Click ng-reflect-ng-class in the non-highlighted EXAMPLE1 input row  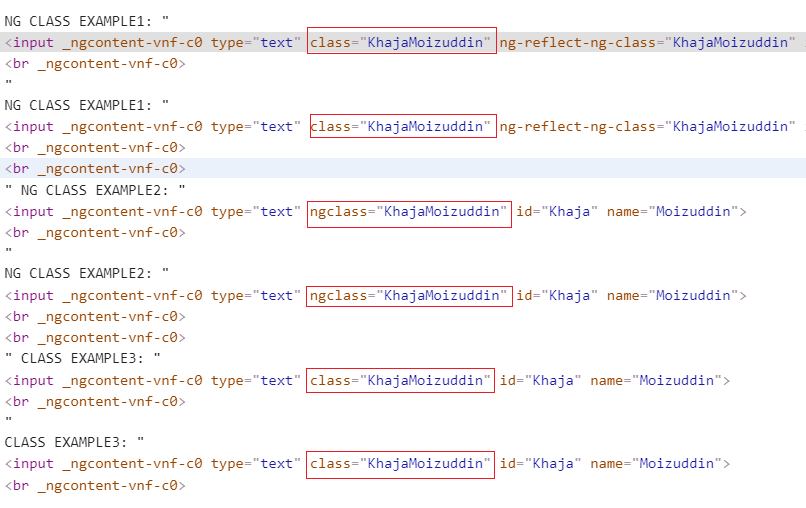coord(647,126)
